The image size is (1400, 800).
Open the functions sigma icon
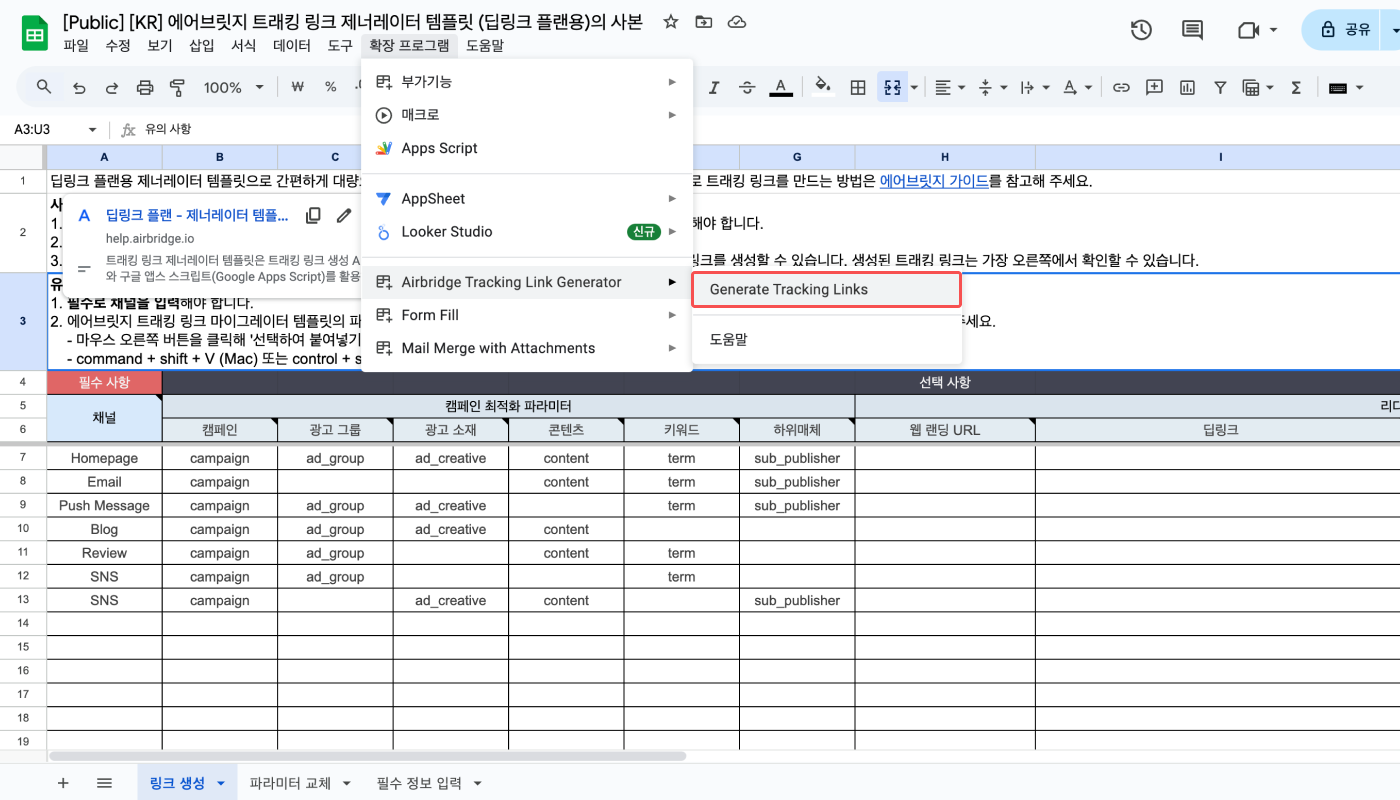click(1297, 88)
